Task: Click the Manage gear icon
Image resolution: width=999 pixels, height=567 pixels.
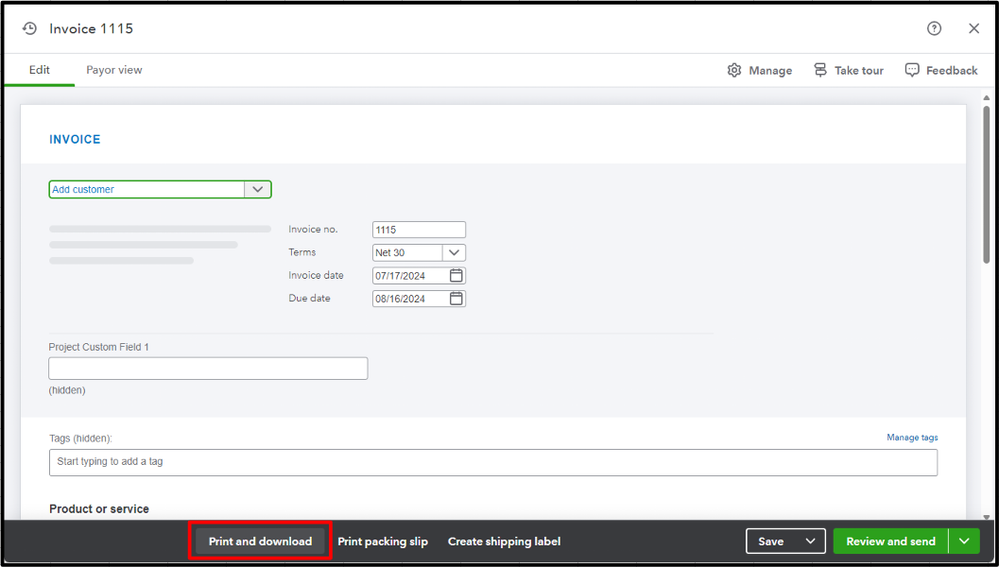Action: click(x=735, y=70)
